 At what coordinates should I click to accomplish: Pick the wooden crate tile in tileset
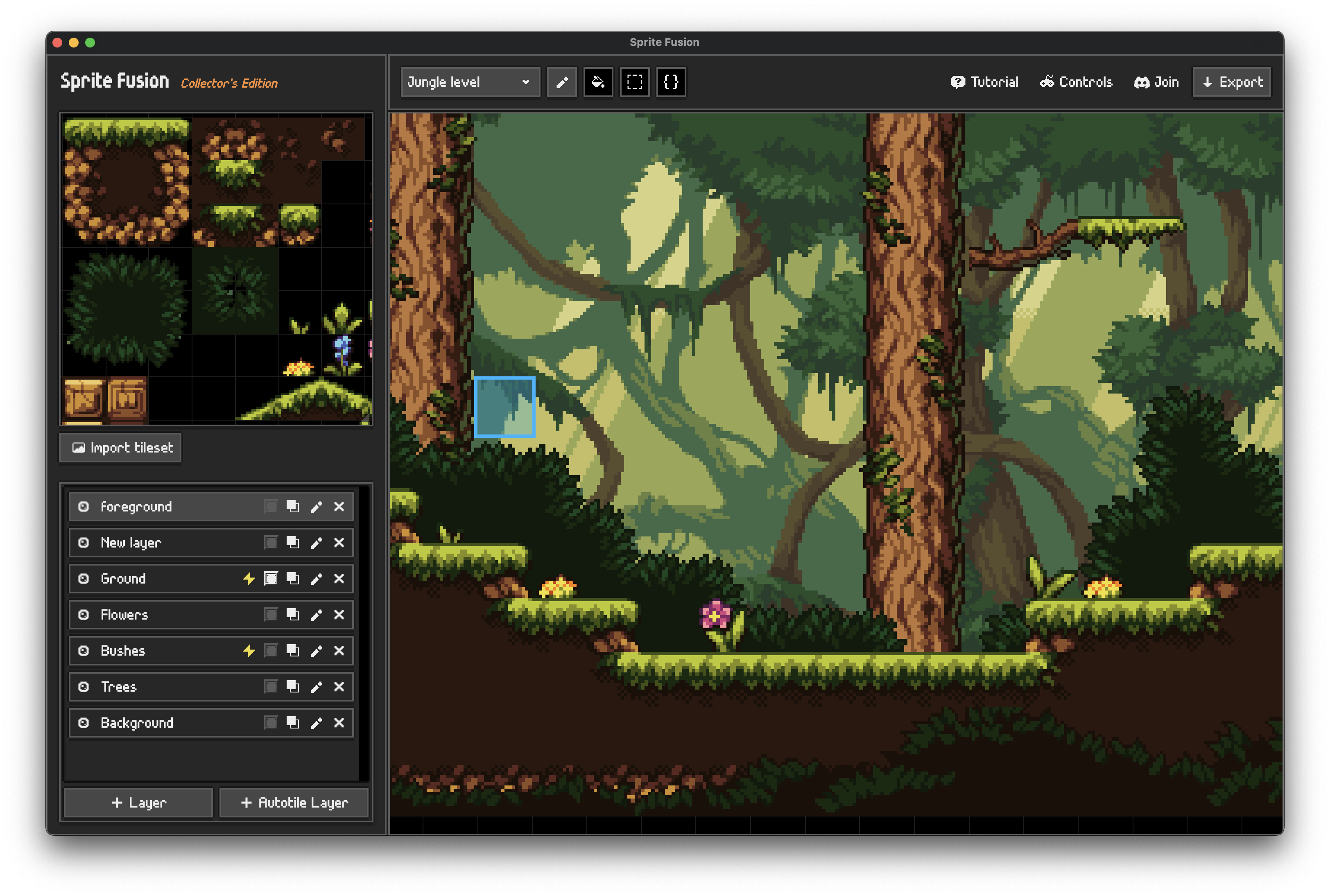click(84, 398)
